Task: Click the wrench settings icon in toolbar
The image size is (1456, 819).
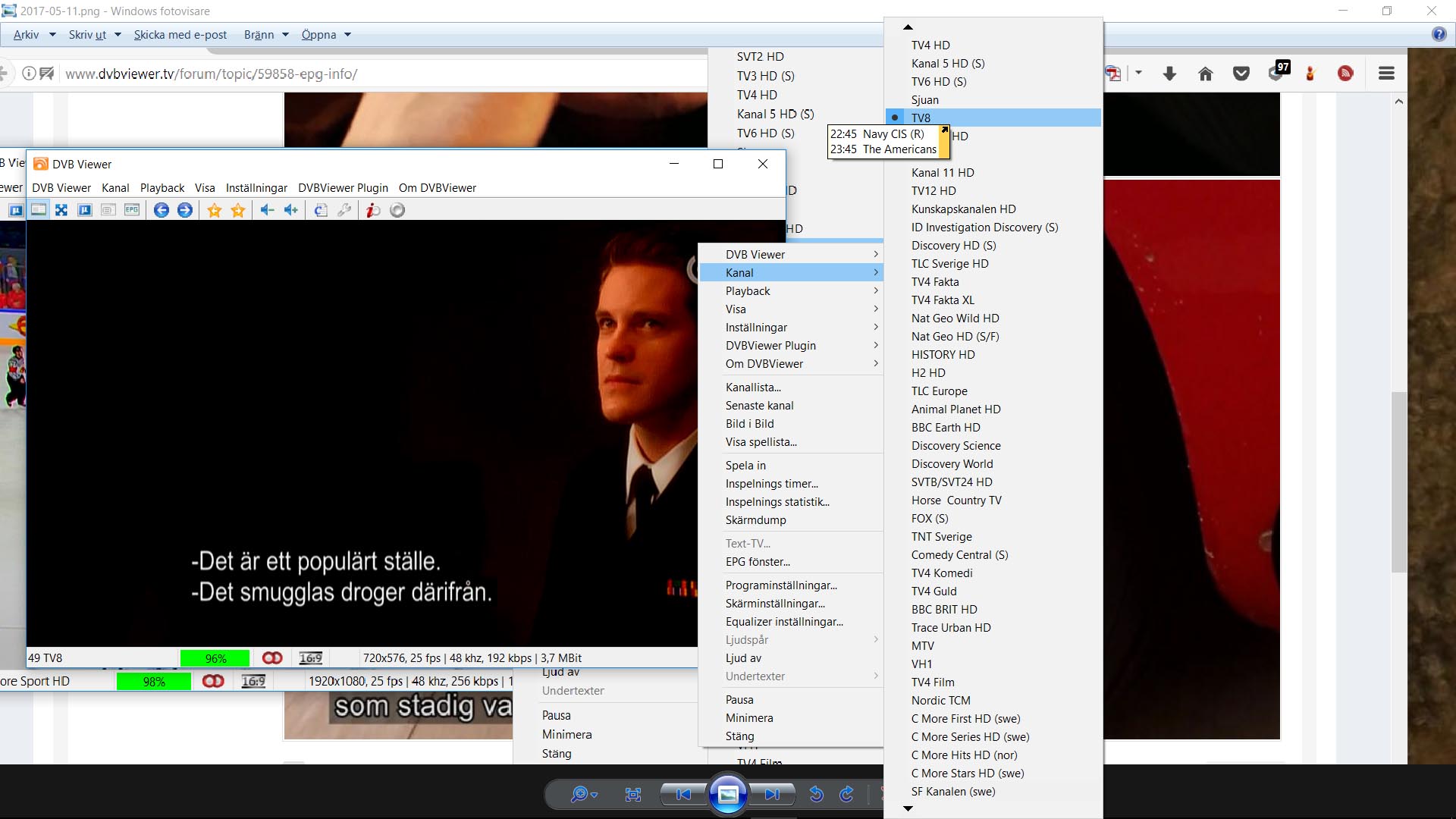Action: [x=344, y=210]
